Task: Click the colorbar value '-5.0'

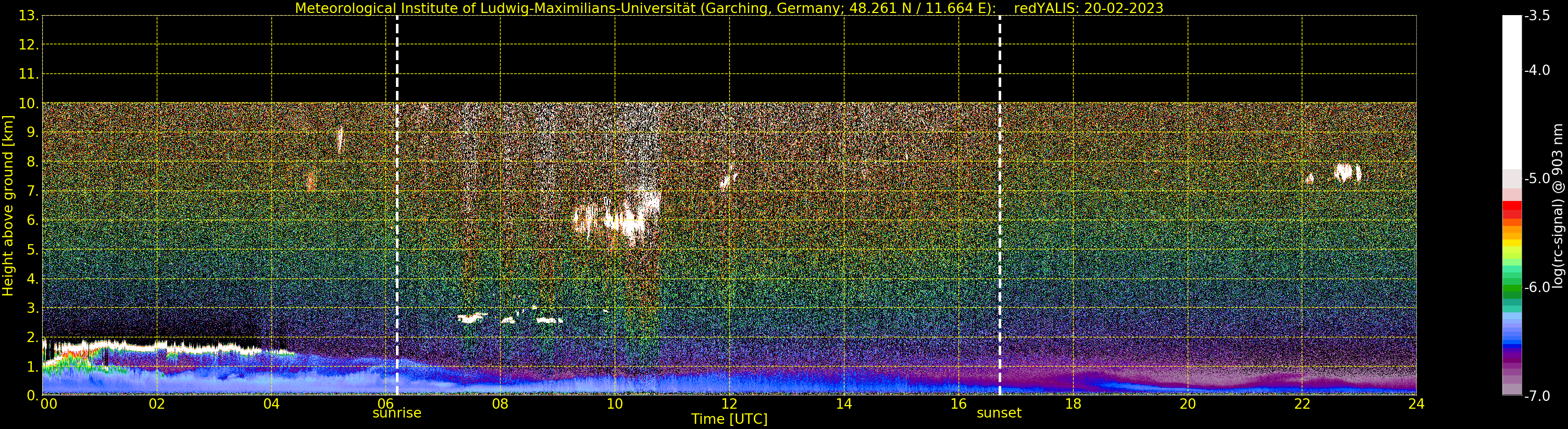Action: [x=1537, y=179]
